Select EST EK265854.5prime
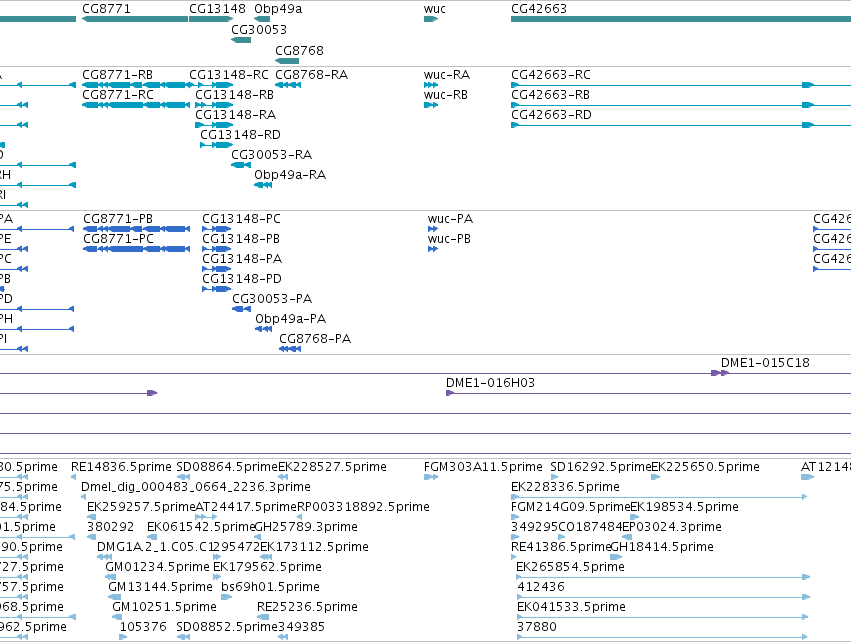Screen dimensions: 851x642 point(570,567)
